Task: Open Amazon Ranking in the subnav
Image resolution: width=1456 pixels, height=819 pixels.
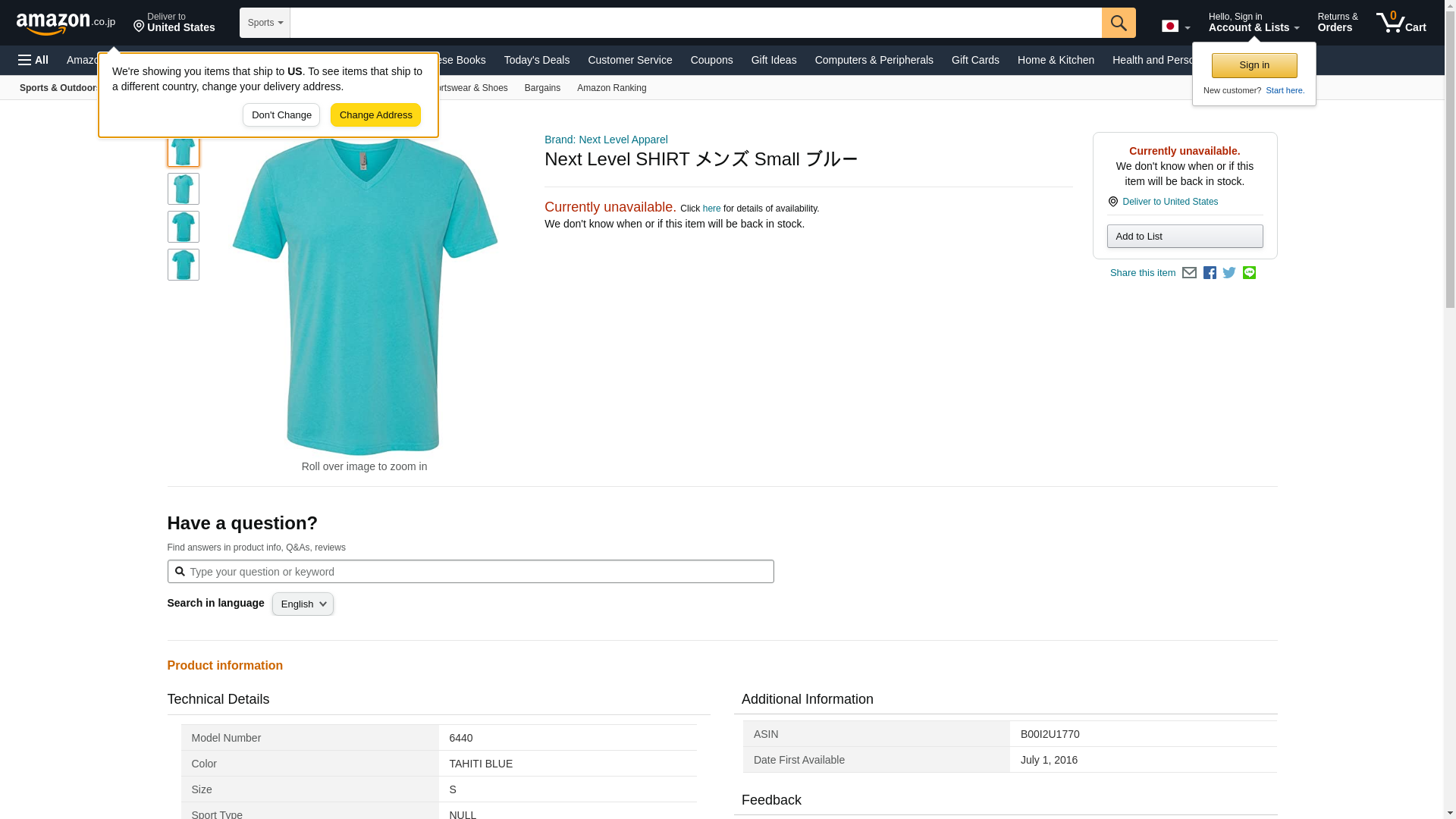Action: [611, 88]
